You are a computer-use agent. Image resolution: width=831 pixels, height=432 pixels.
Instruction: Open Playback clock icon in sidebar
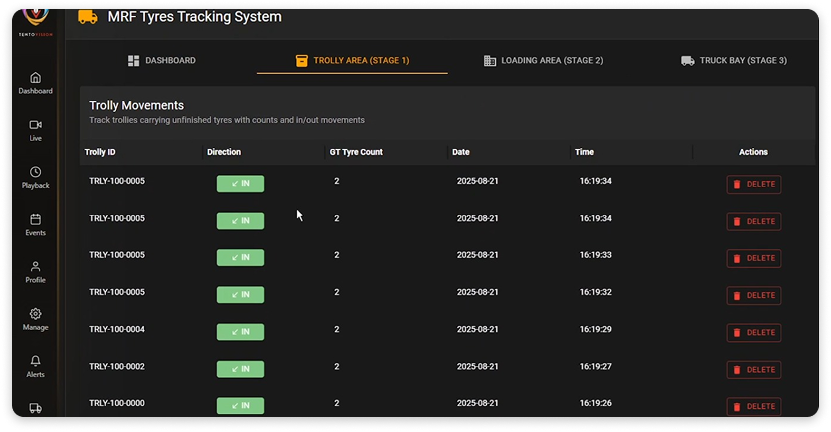tap(35, 172)
